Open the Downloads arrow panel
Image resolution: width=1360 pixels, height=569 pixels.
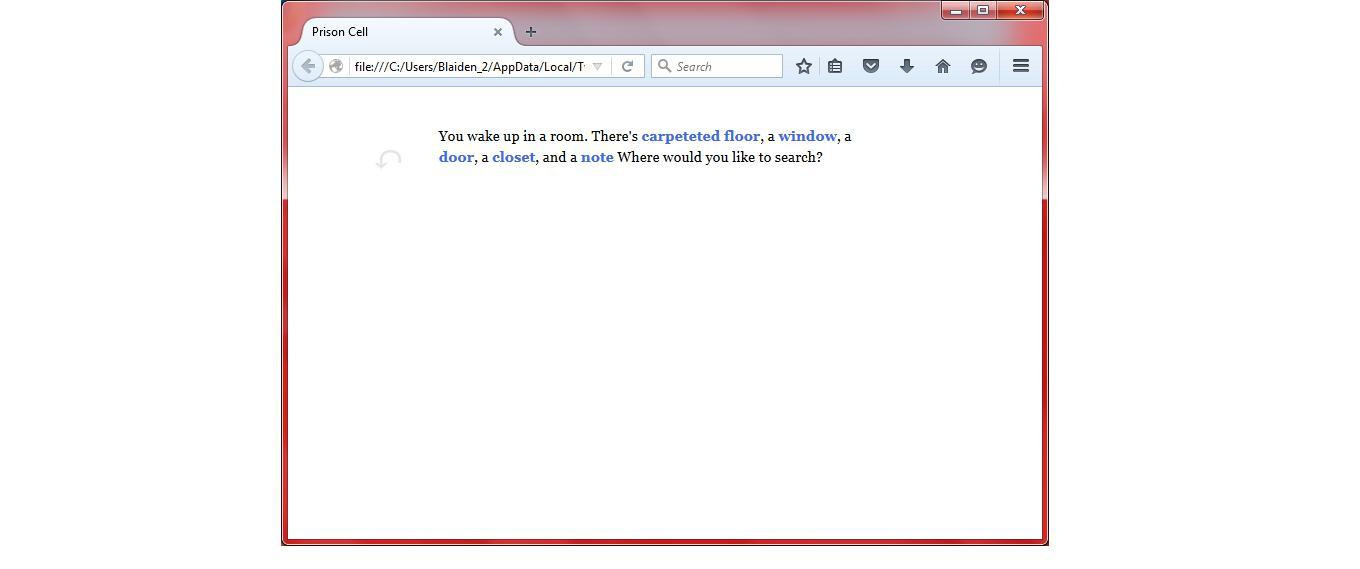pos(907,66)
